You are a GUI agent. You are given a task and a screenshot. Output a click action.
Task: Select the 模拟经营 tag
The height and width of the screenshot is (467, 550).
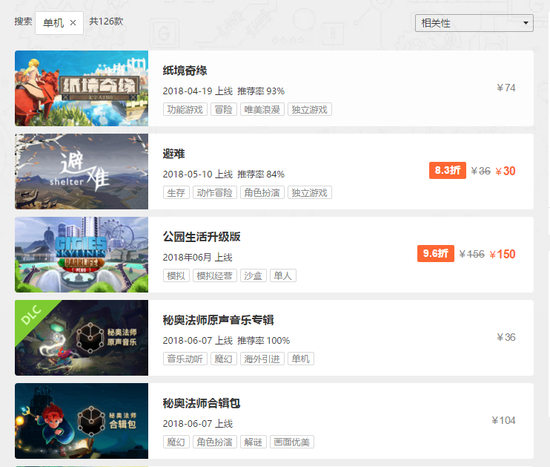point(215,276)
